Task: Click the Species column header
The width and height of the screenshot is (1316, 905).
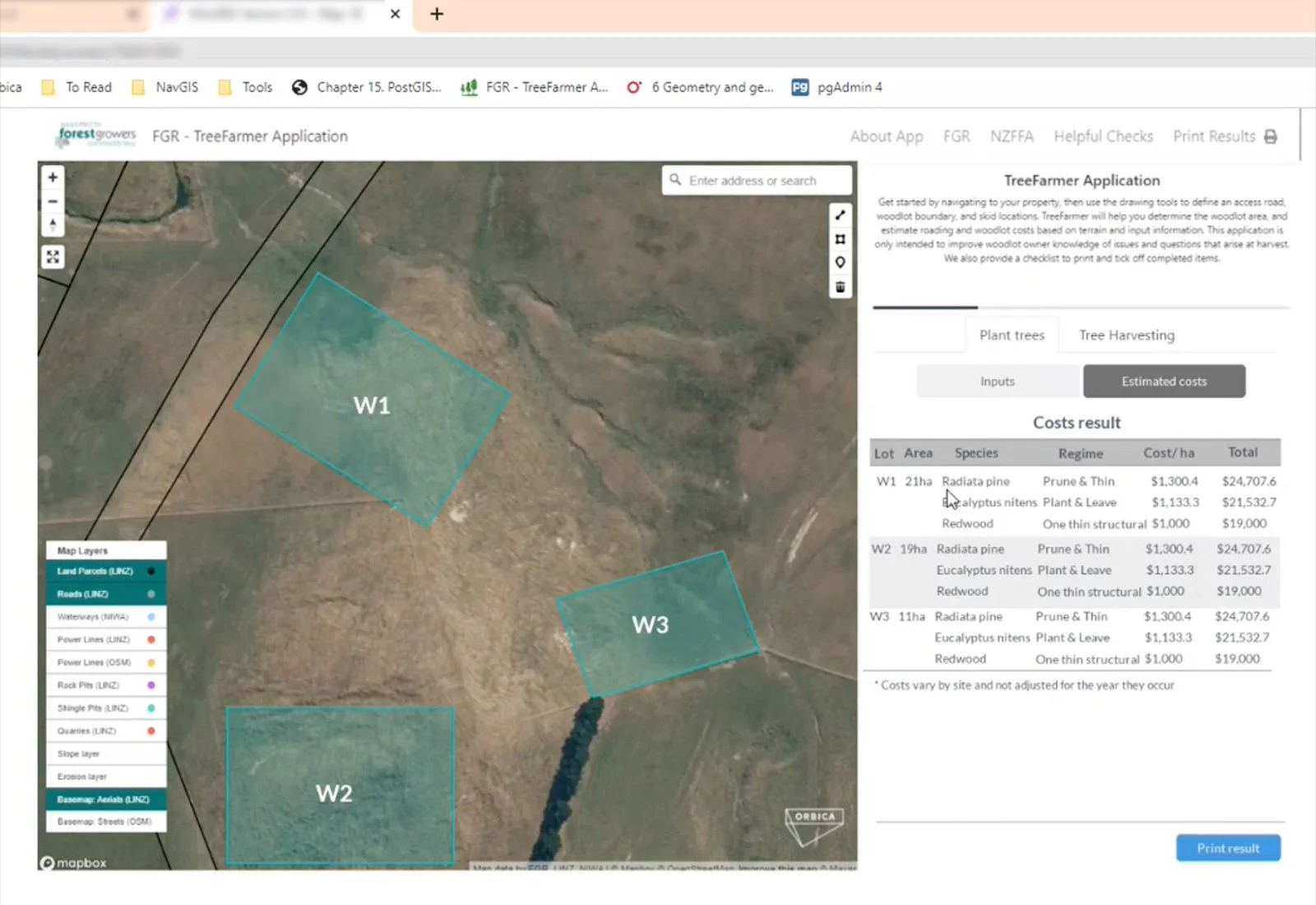Action: [976, 453]
